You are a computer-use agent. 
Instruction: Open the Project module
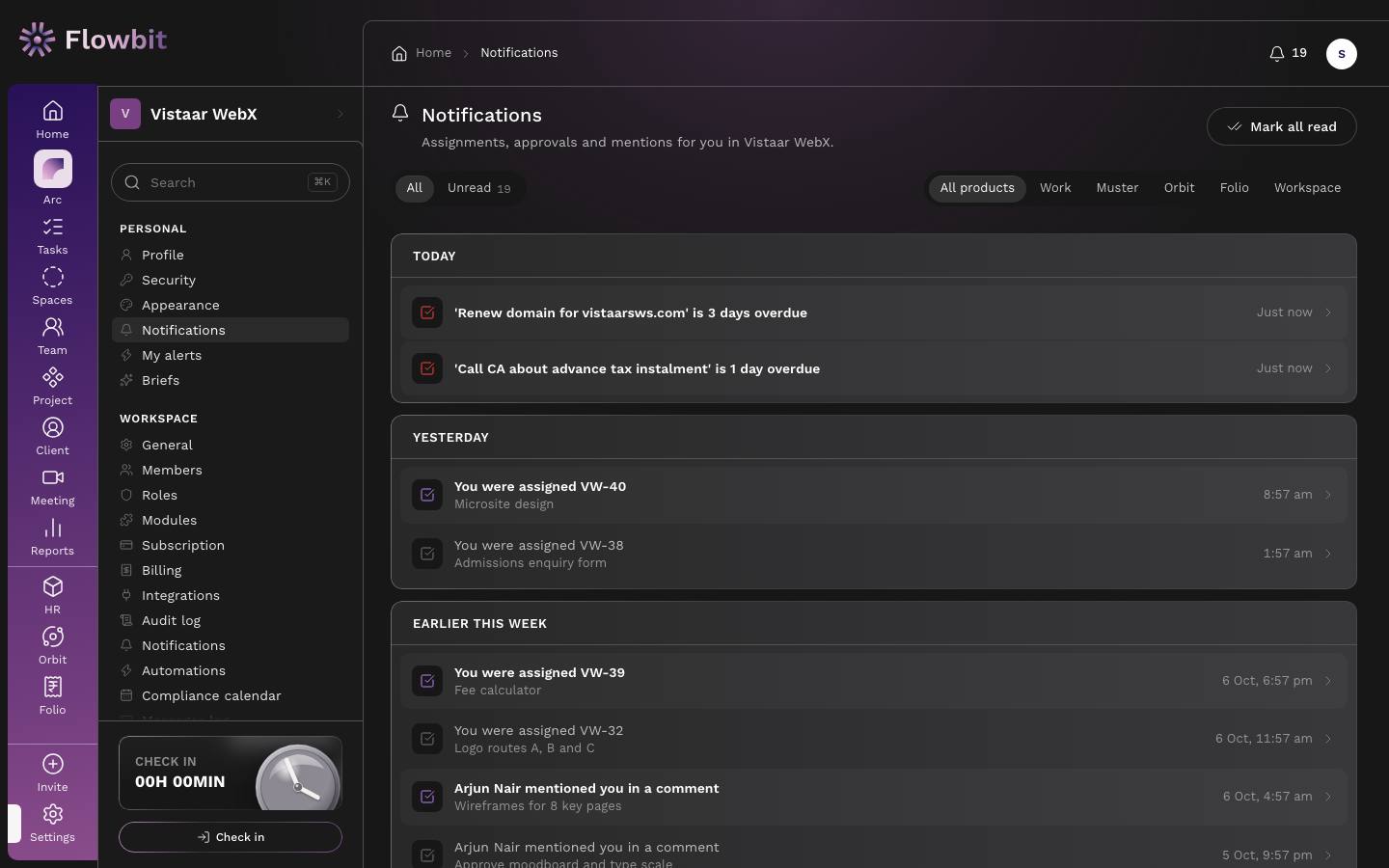52,387
